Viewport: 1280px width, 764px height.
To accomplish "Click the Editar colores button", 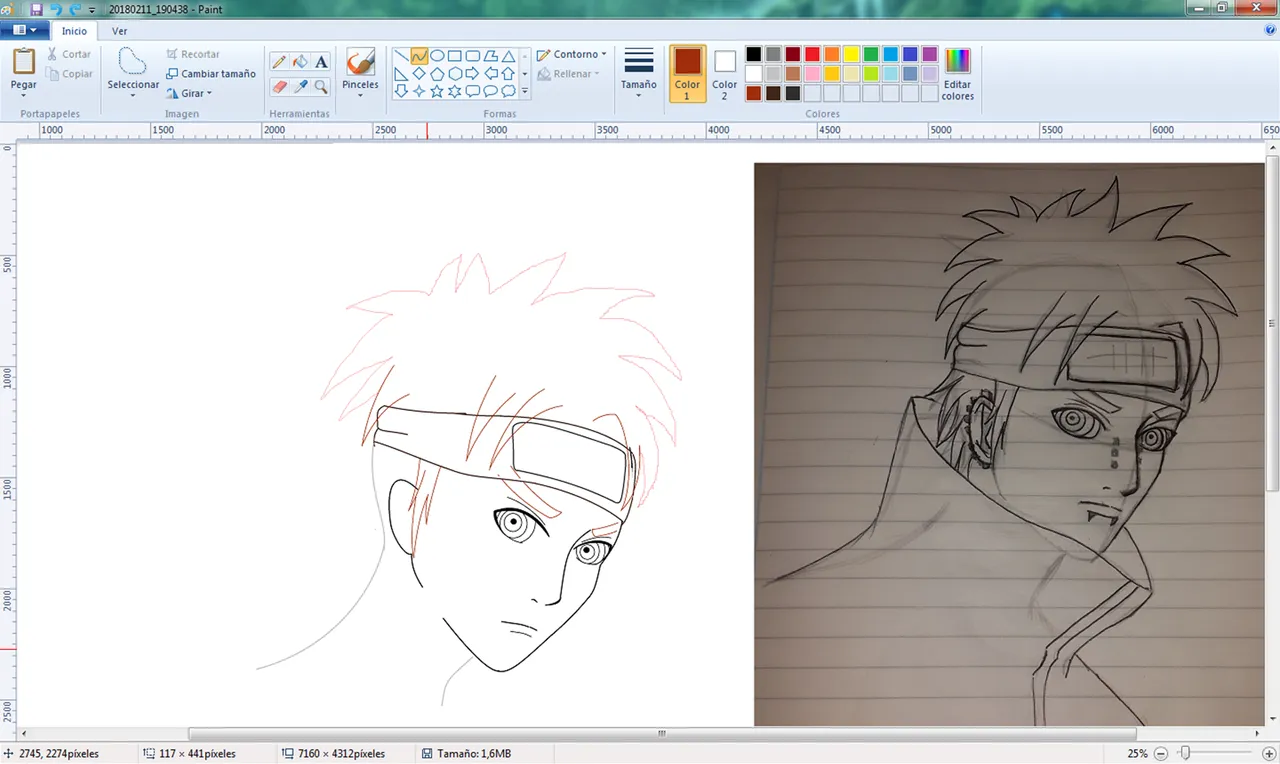I will point(957,74).
